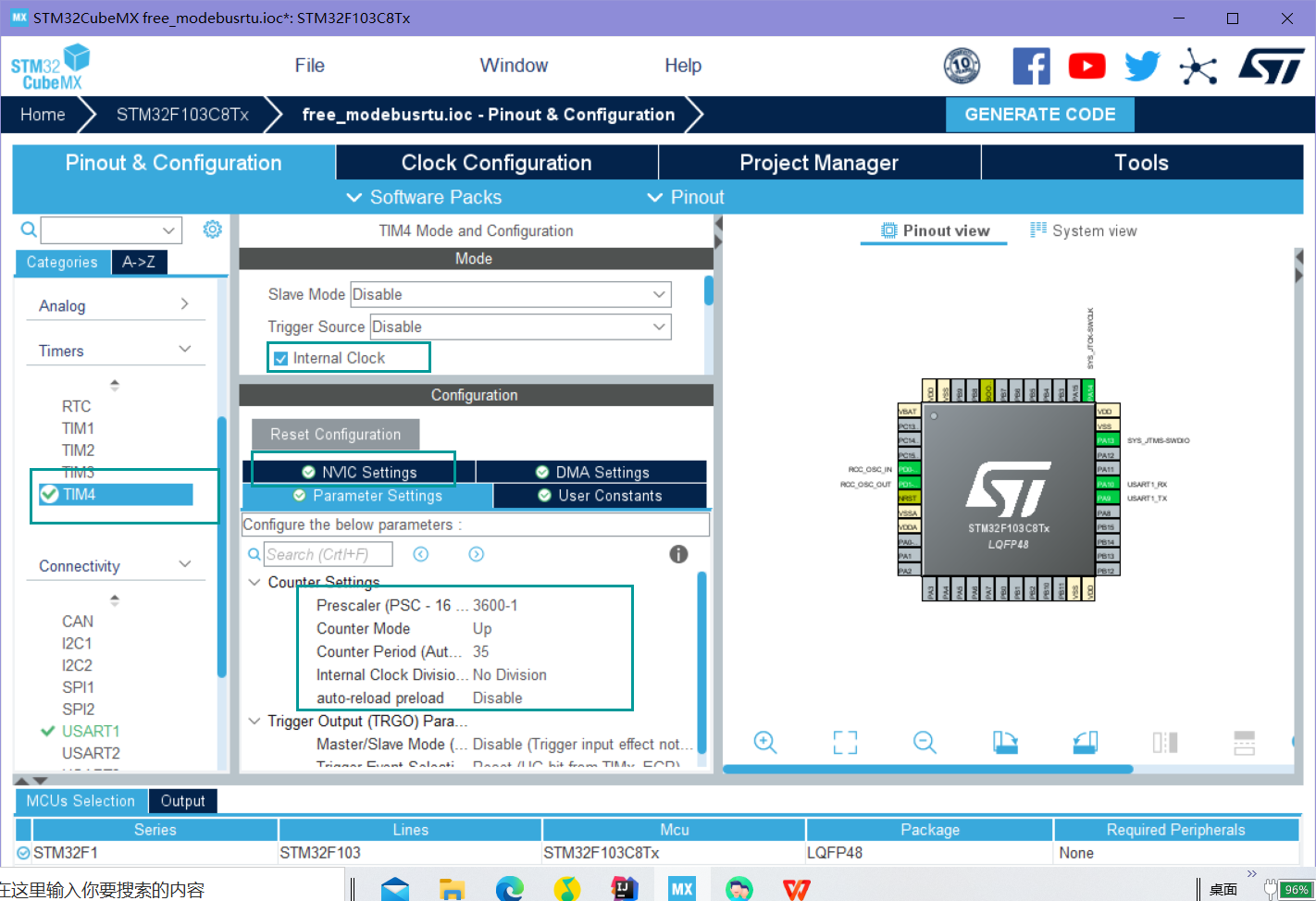
Task: Rotate the chip counter-clockwise
Action: coord(1085,742)
